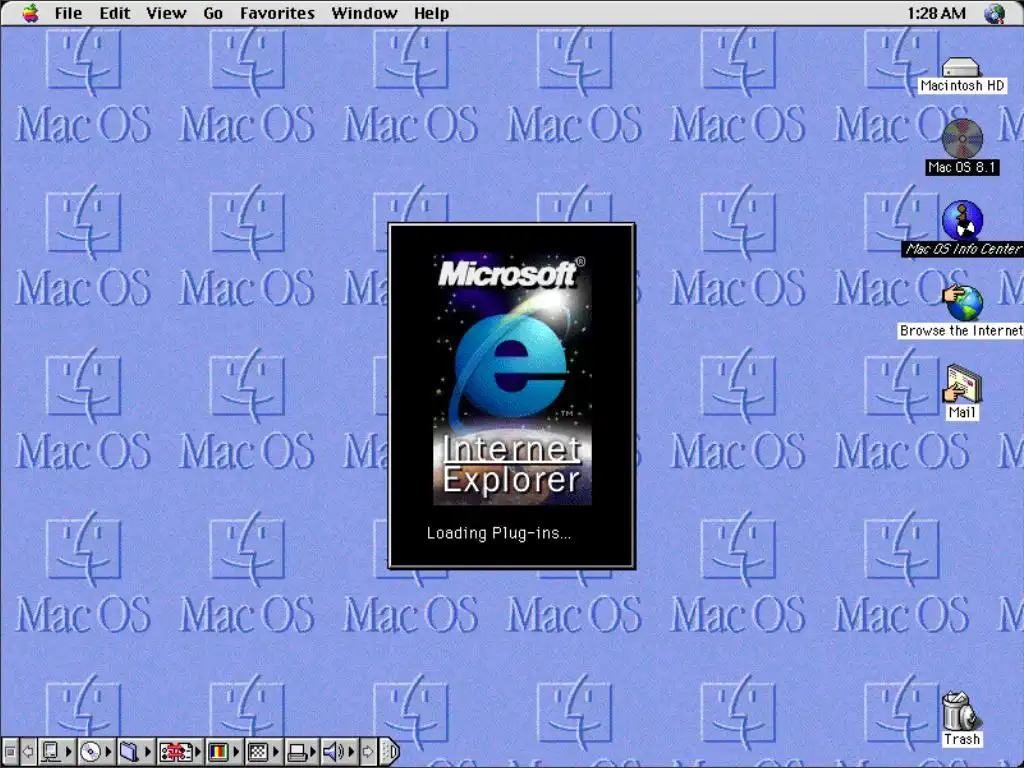Open the File menu
The image size is (1024, 768).
click(x=68, y=13)
